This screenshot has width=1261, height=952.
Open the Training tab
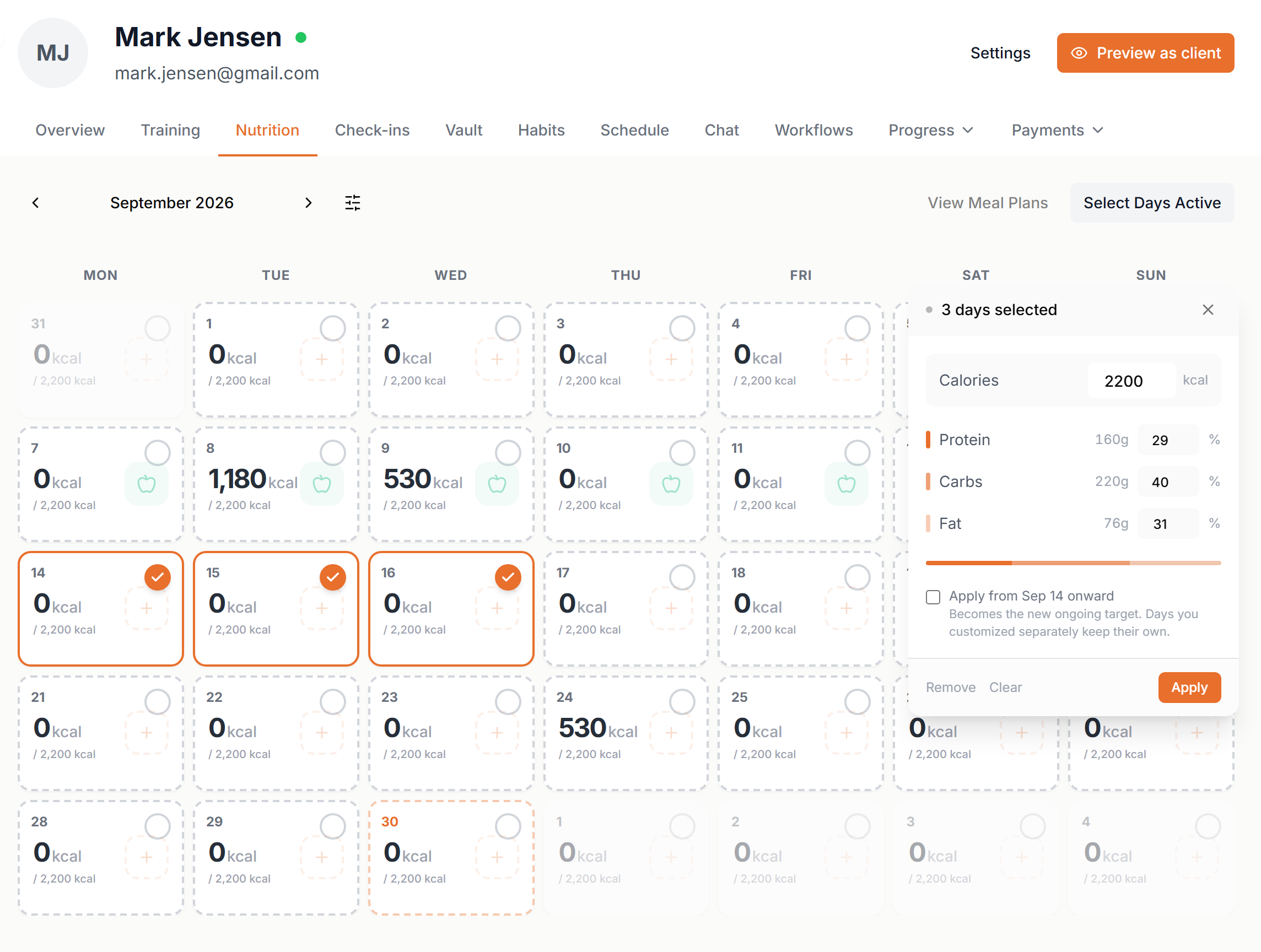(170, 131)
